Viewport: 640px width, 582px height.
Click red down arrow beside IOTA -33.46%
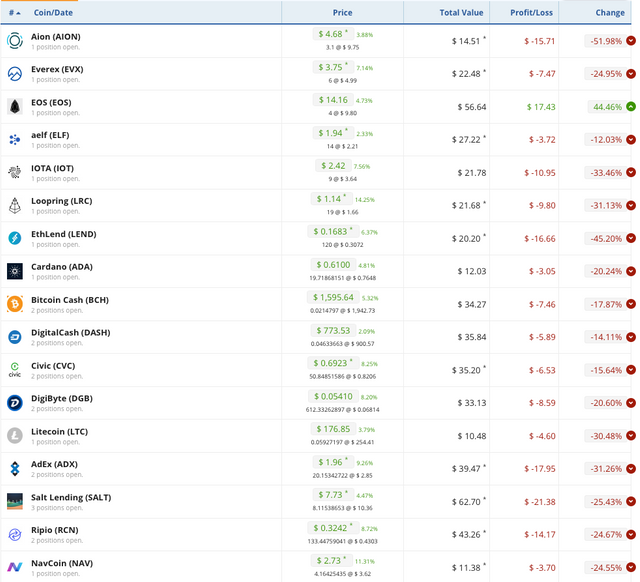(631, 172)
